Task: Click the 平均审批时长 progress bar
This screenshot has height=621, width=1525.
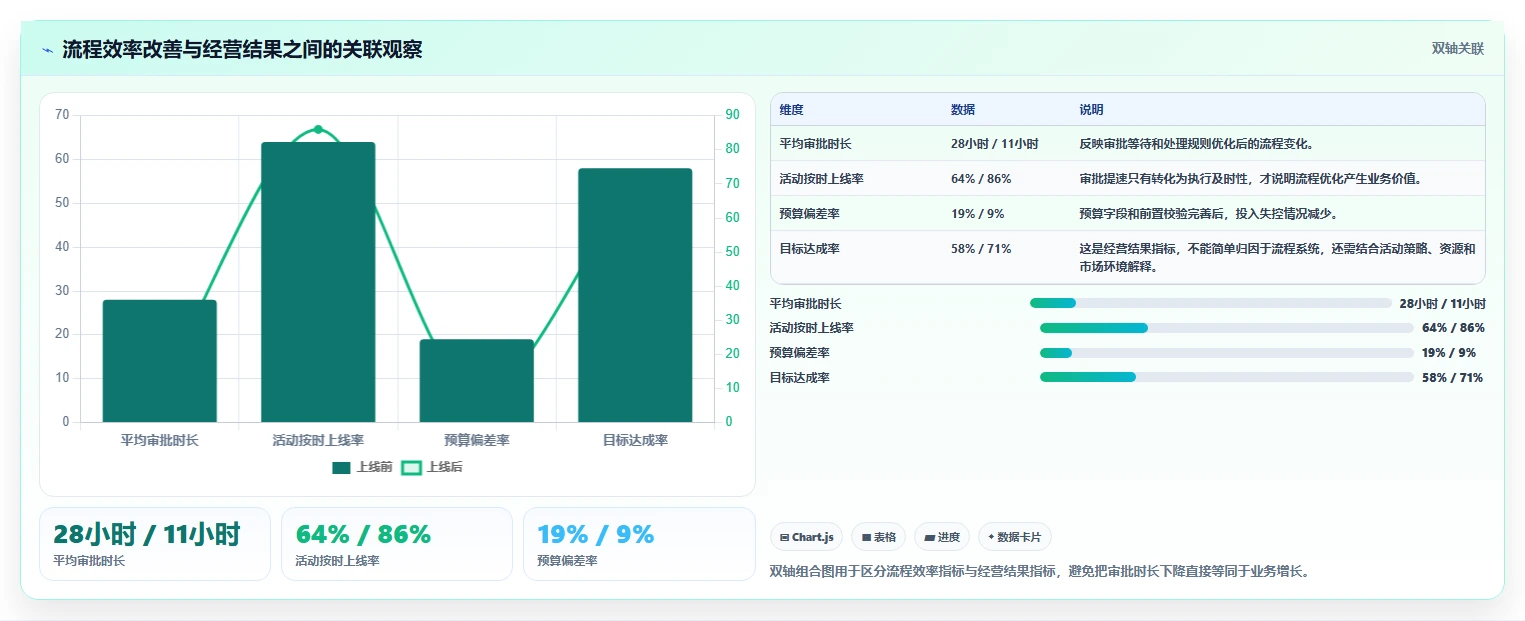Action: tap(1211, 303)
